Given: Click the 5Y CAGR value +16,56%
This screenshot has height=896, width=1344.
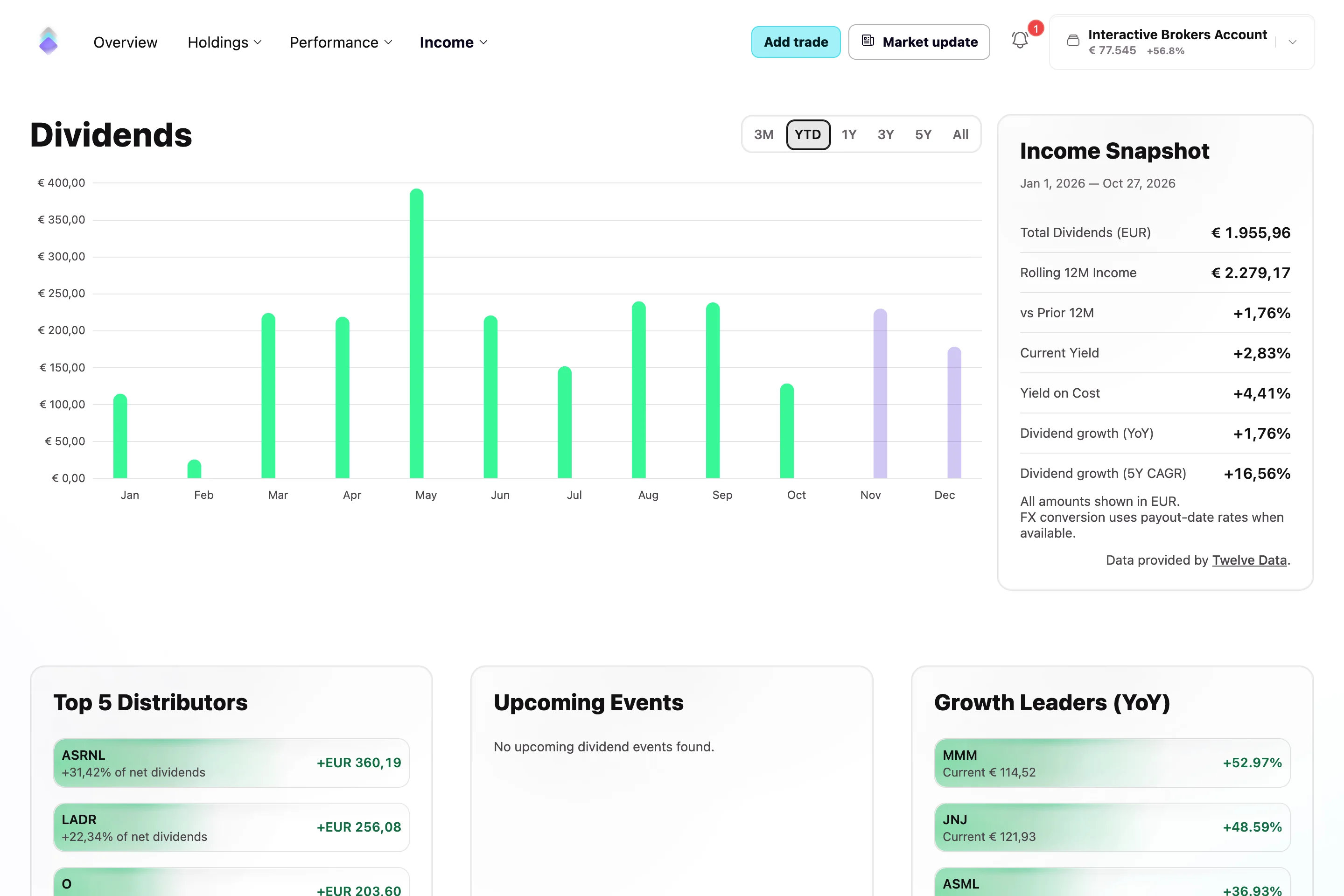Looking at the screenshot, I should click(x=1257, y=473).
